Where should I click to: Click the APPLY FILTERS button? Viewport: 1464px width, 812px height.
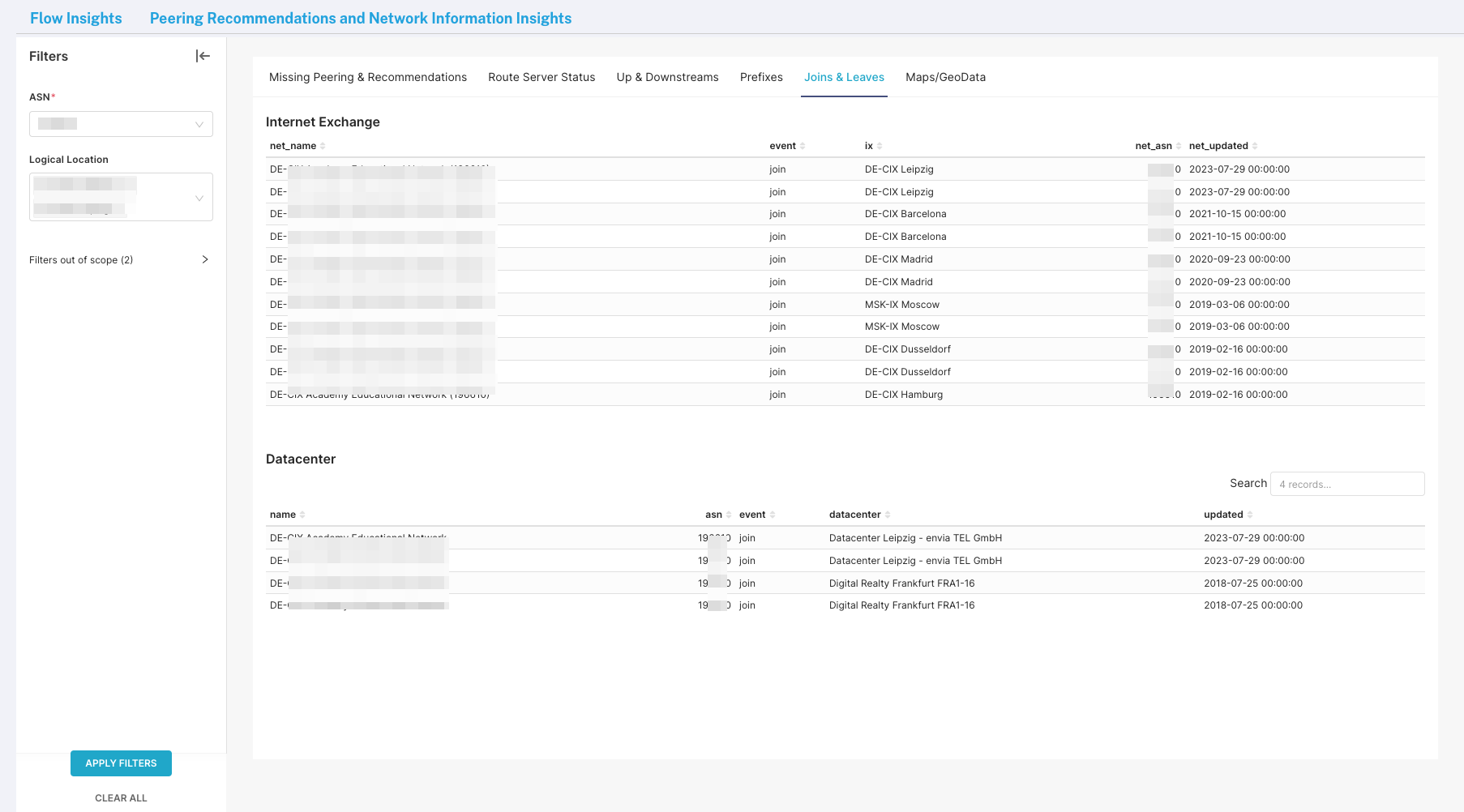pos(121,763)
